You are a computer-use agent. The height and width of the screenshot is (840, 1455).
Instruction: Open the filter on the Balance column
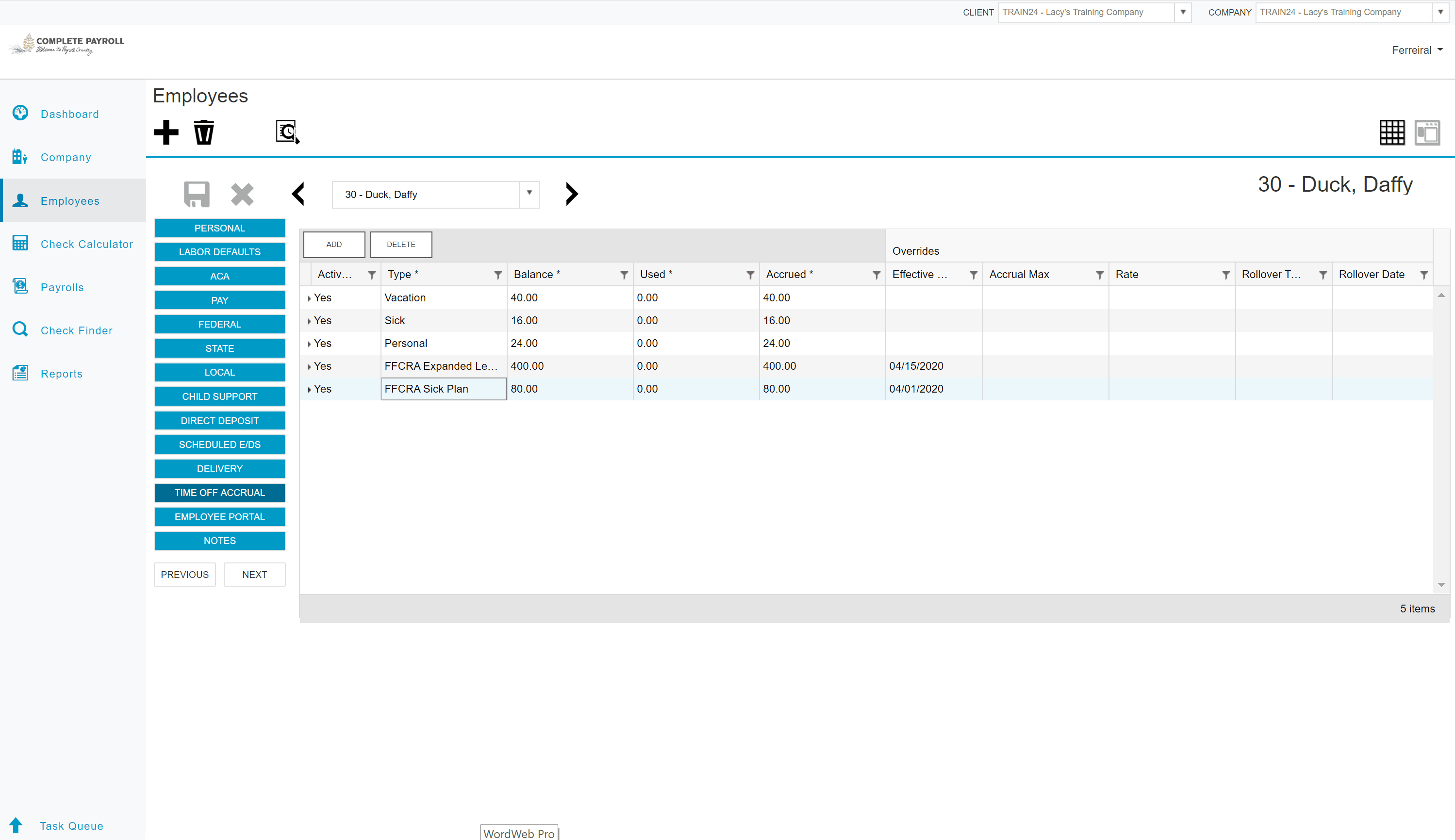coord(623,275)
